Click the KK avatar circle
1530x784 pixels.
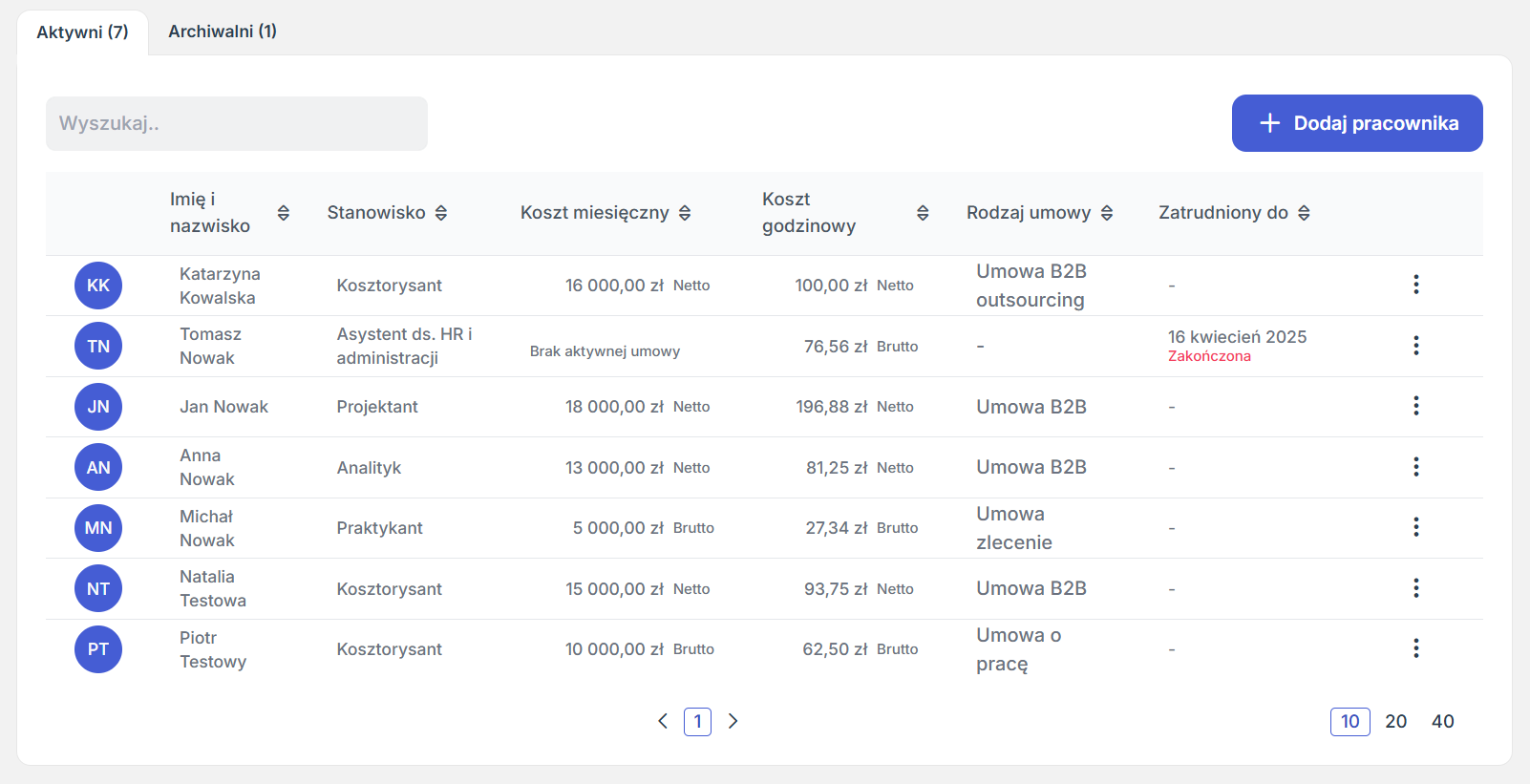coord(98,286)
